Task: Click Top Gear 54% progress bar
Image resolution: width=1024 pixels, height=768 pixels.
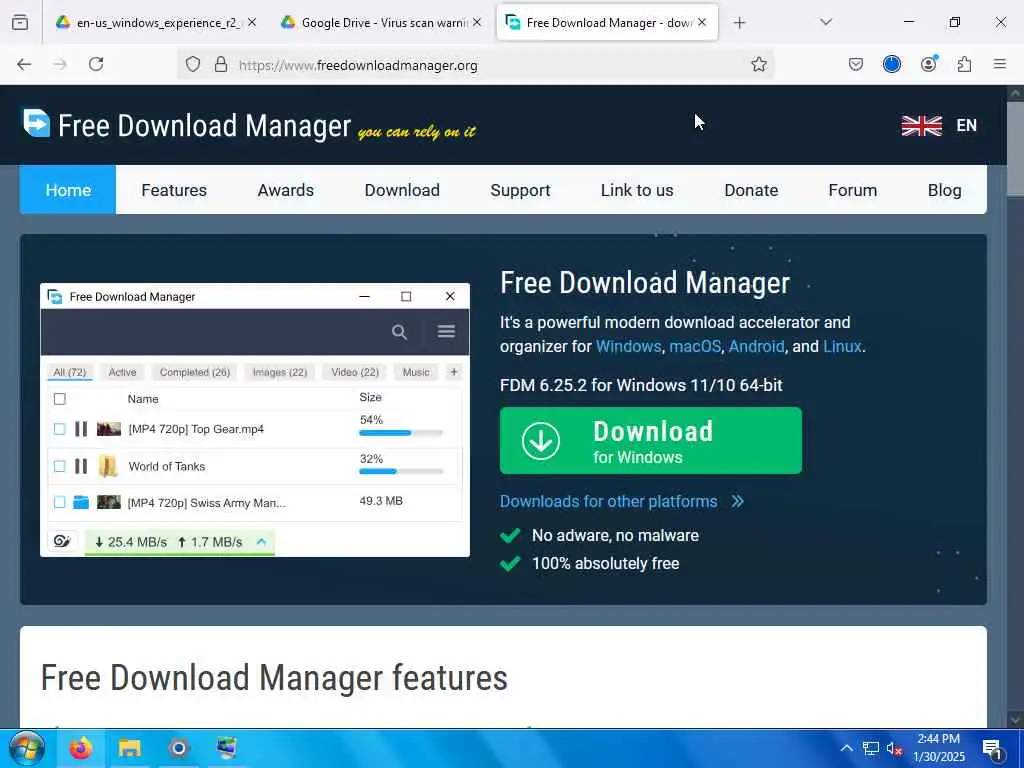Action: 401,433
